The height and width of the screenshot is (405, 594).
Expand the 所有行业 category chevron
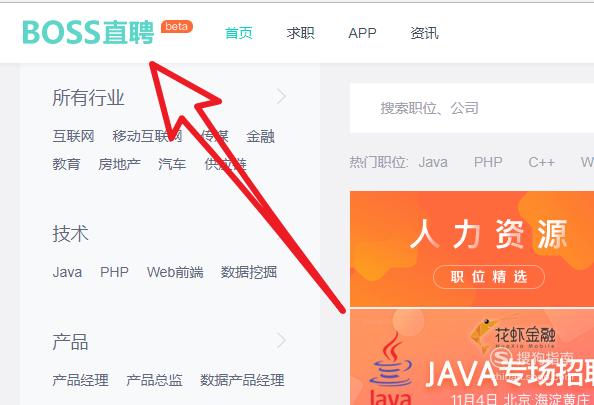(x=281, y=96)
